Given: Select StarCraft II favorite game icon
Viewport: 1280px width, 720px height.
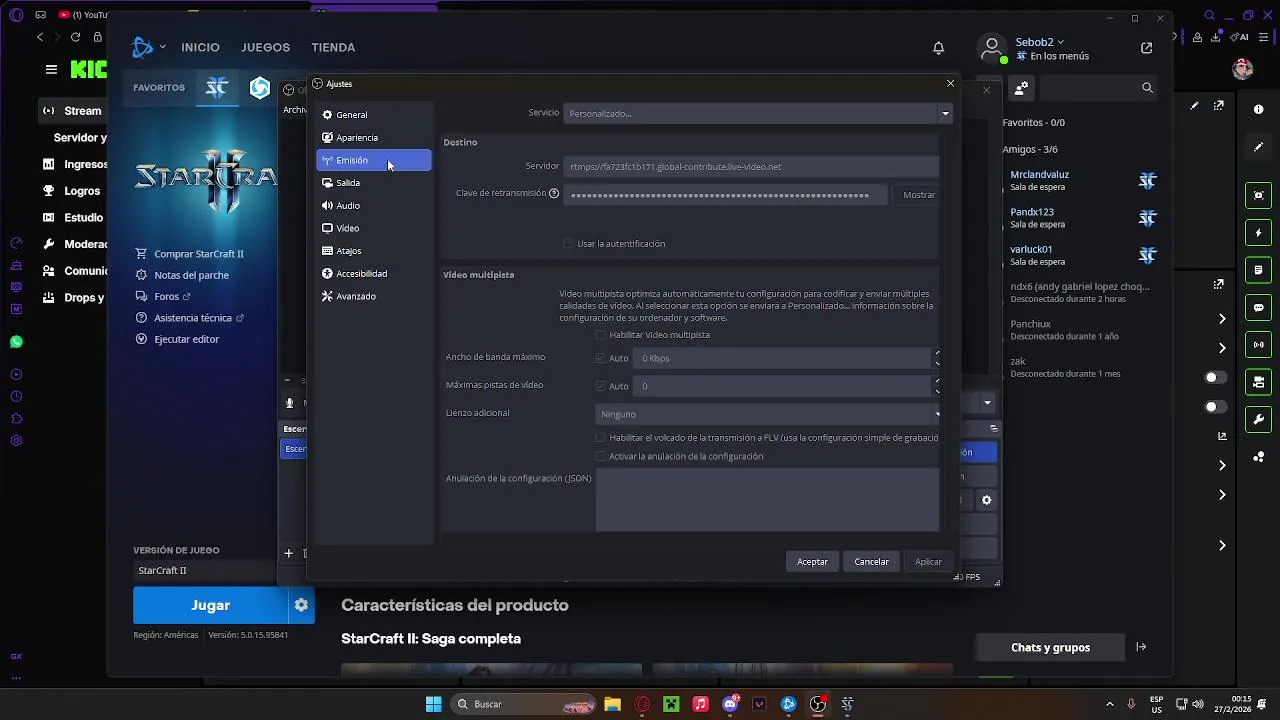Looking at the screenshot, I should coord(216,87).
